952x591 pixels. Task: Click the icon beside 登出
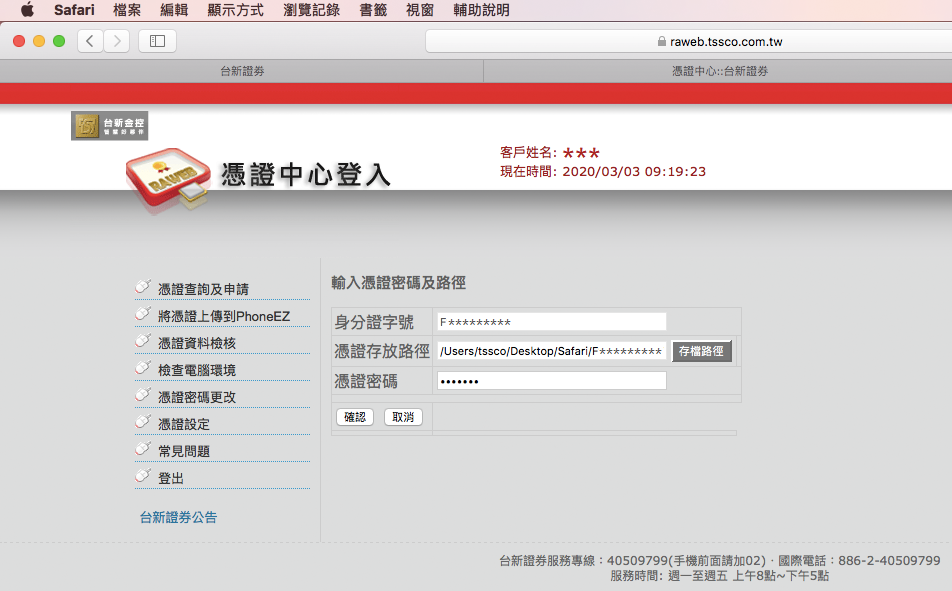(143, 475)
